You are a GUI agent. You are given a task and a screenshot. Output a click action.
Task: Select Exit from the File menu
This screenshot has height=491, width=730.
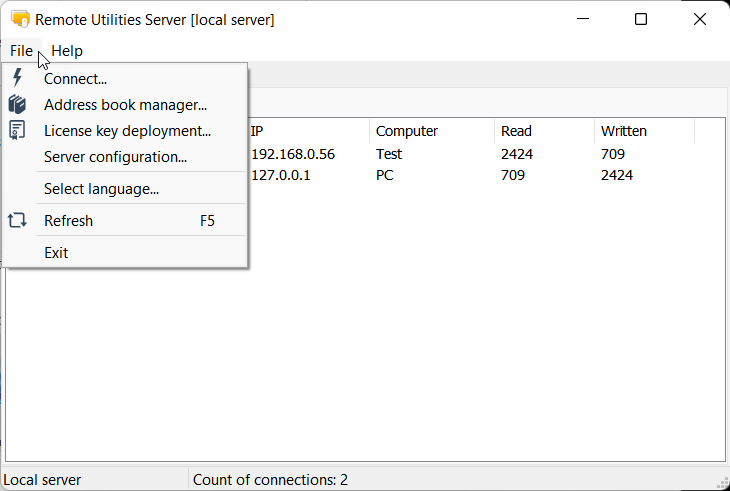(56, 253)
